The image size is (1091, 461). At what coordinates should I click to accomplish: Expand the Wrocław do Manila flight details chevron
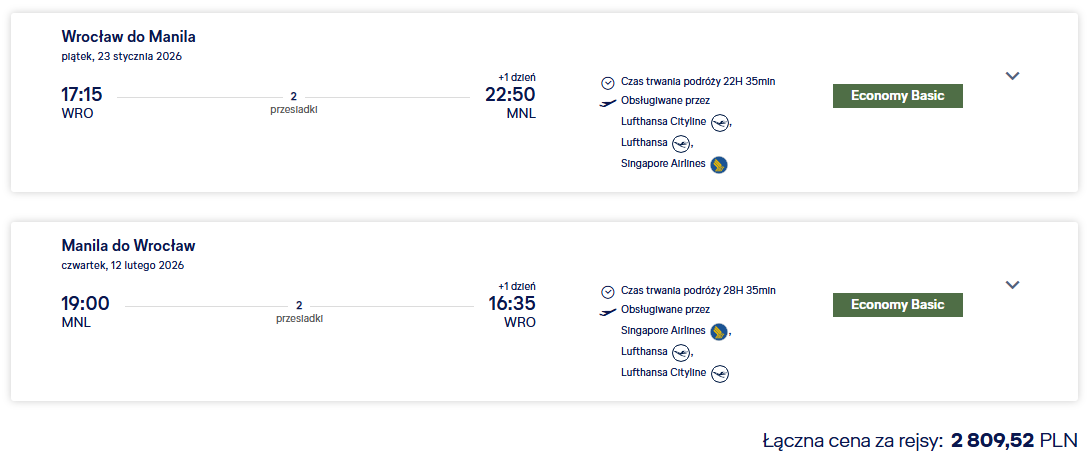(1012, 76)
